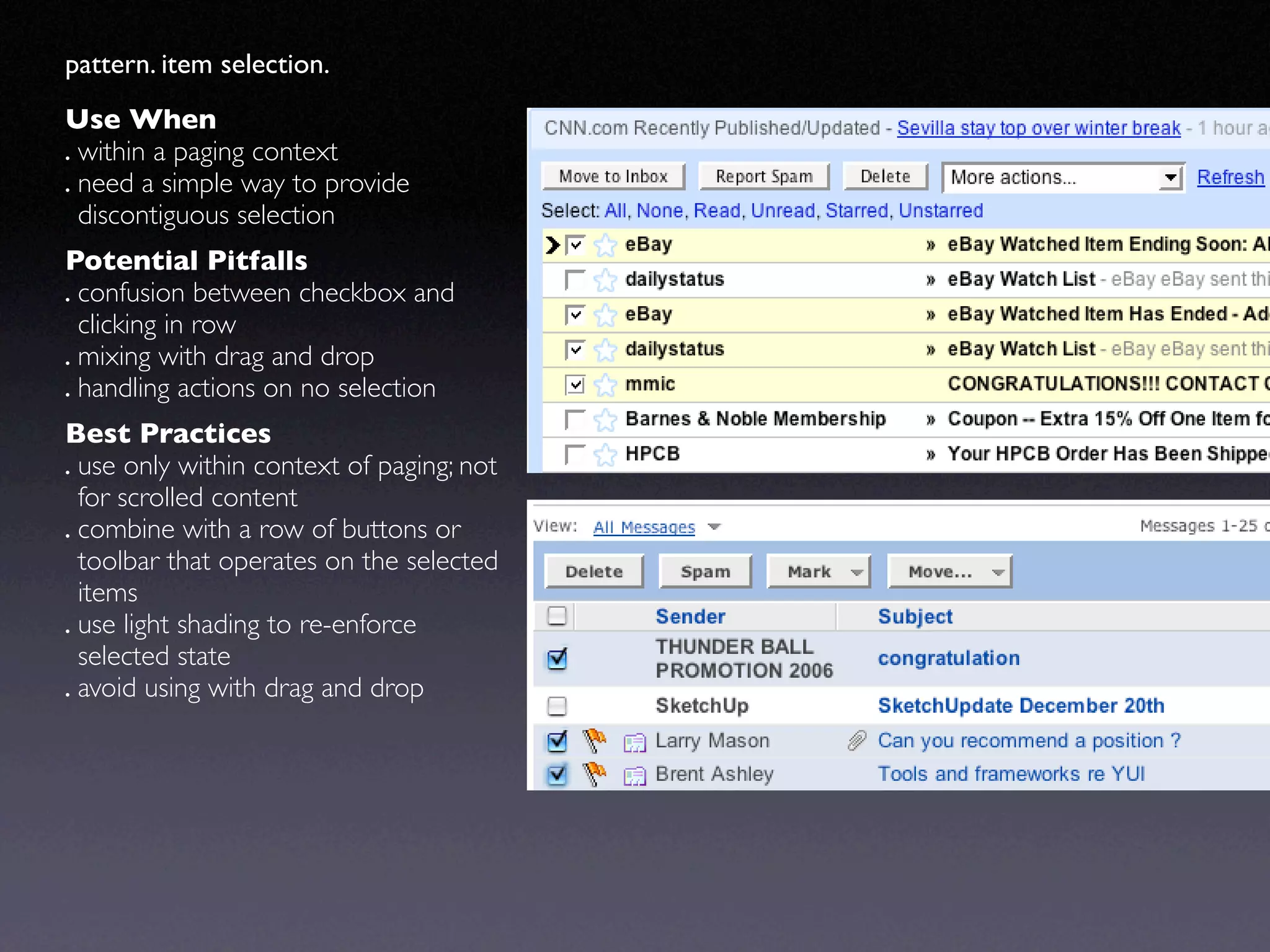Star the HPCB message

pos(605,455)
